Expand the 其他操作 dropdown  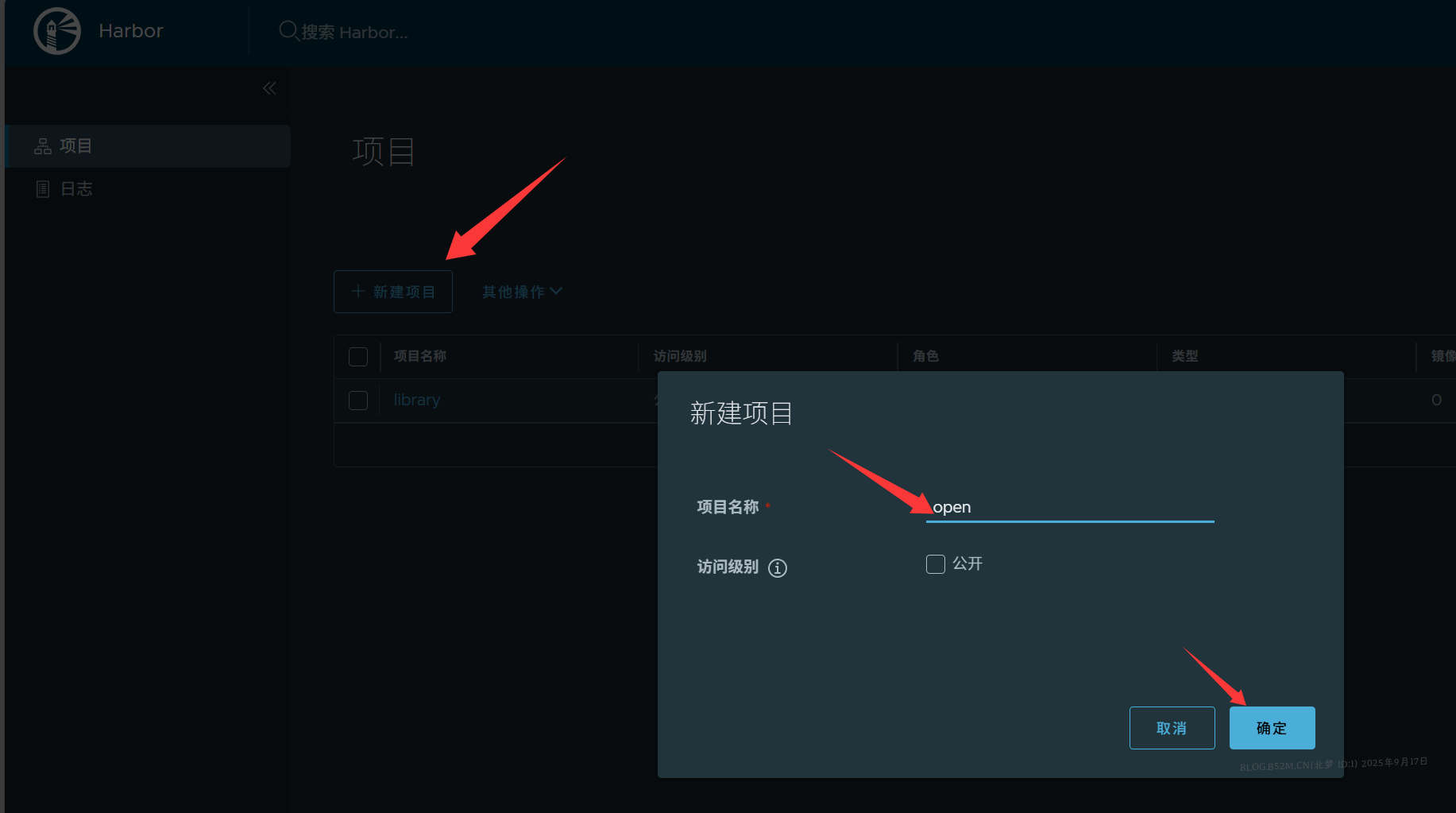(x=522, y=292)
